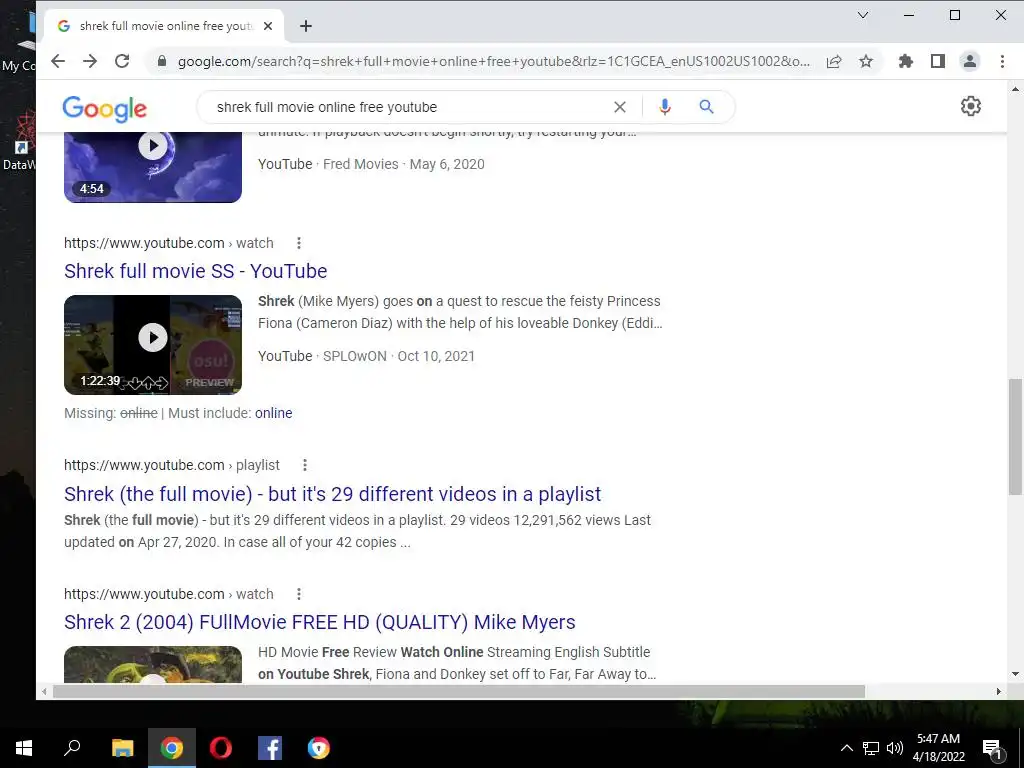Show hidden system tray icons
Viewport: 1024px width, 768px height.
[x=846, y=748]
